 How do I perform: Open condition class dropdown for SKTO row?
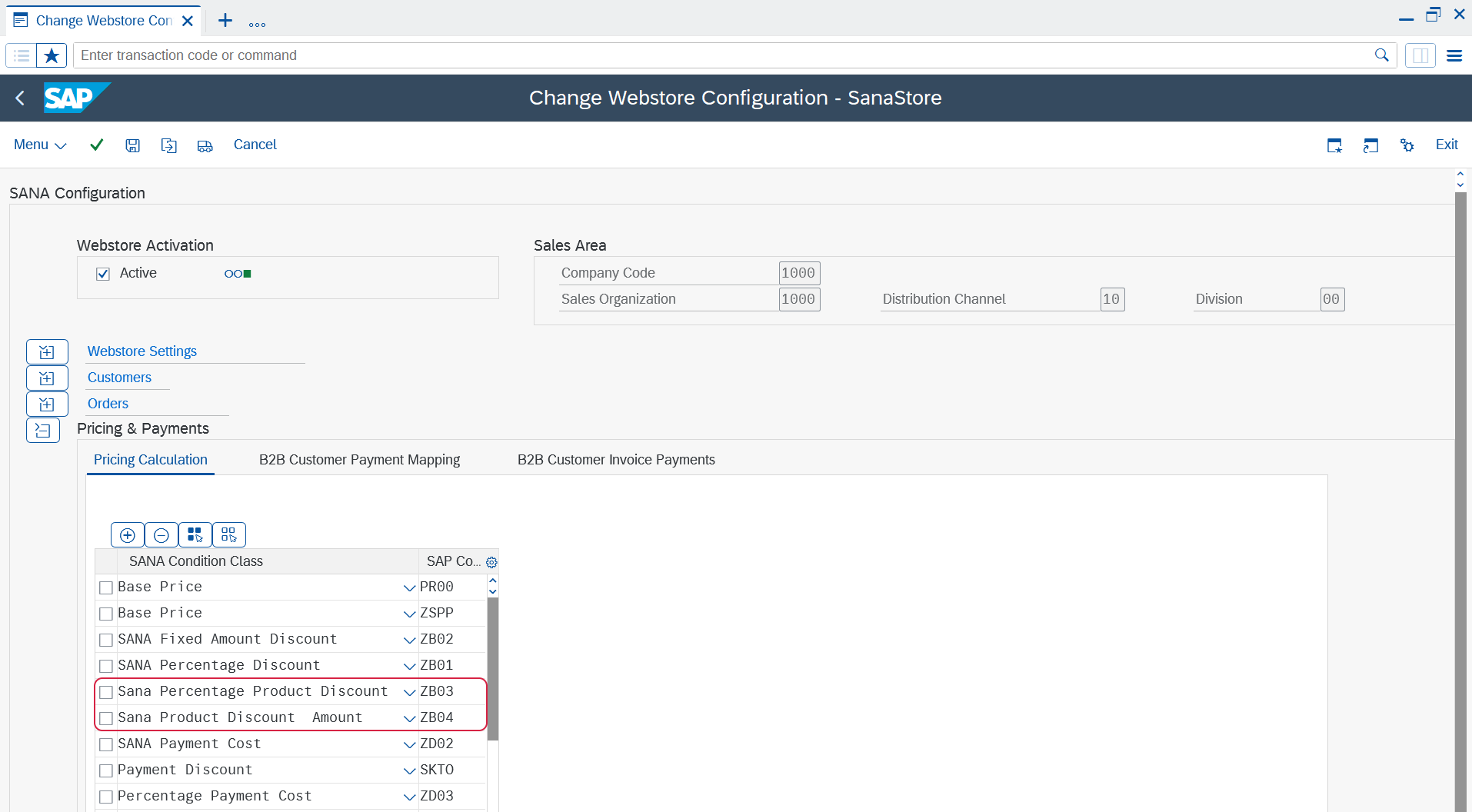[409, 770]
